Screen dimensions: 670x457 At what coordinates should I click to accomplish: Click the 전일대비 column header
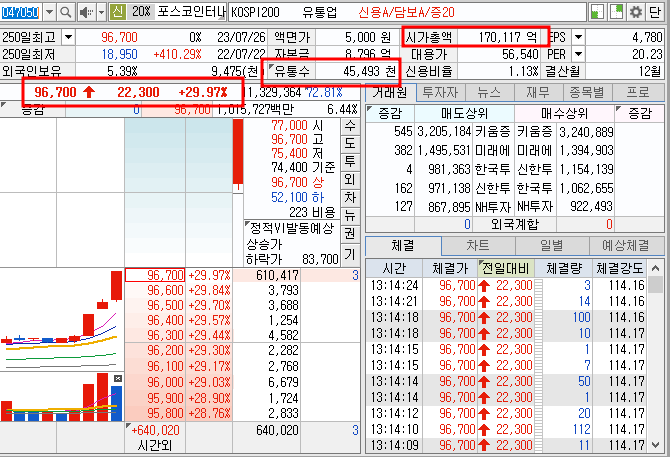(x=506, y=268)
